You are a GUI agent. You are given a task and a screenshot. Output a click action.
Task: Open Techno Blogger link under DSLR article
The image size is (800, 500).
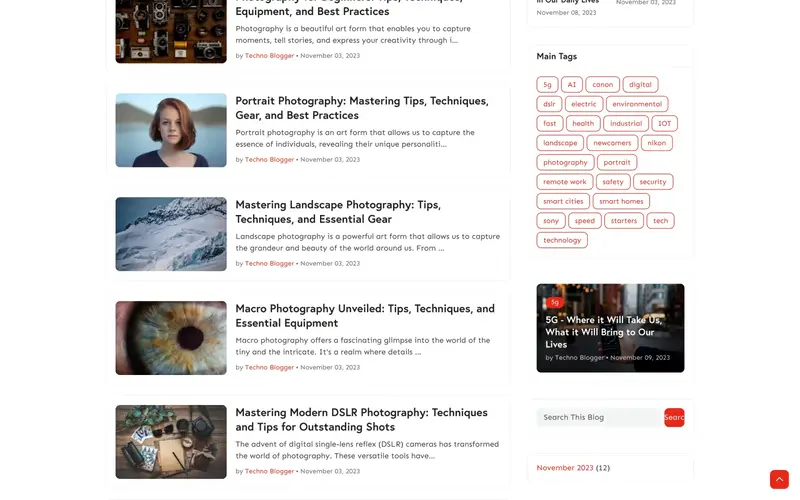(x=269, y=471)
